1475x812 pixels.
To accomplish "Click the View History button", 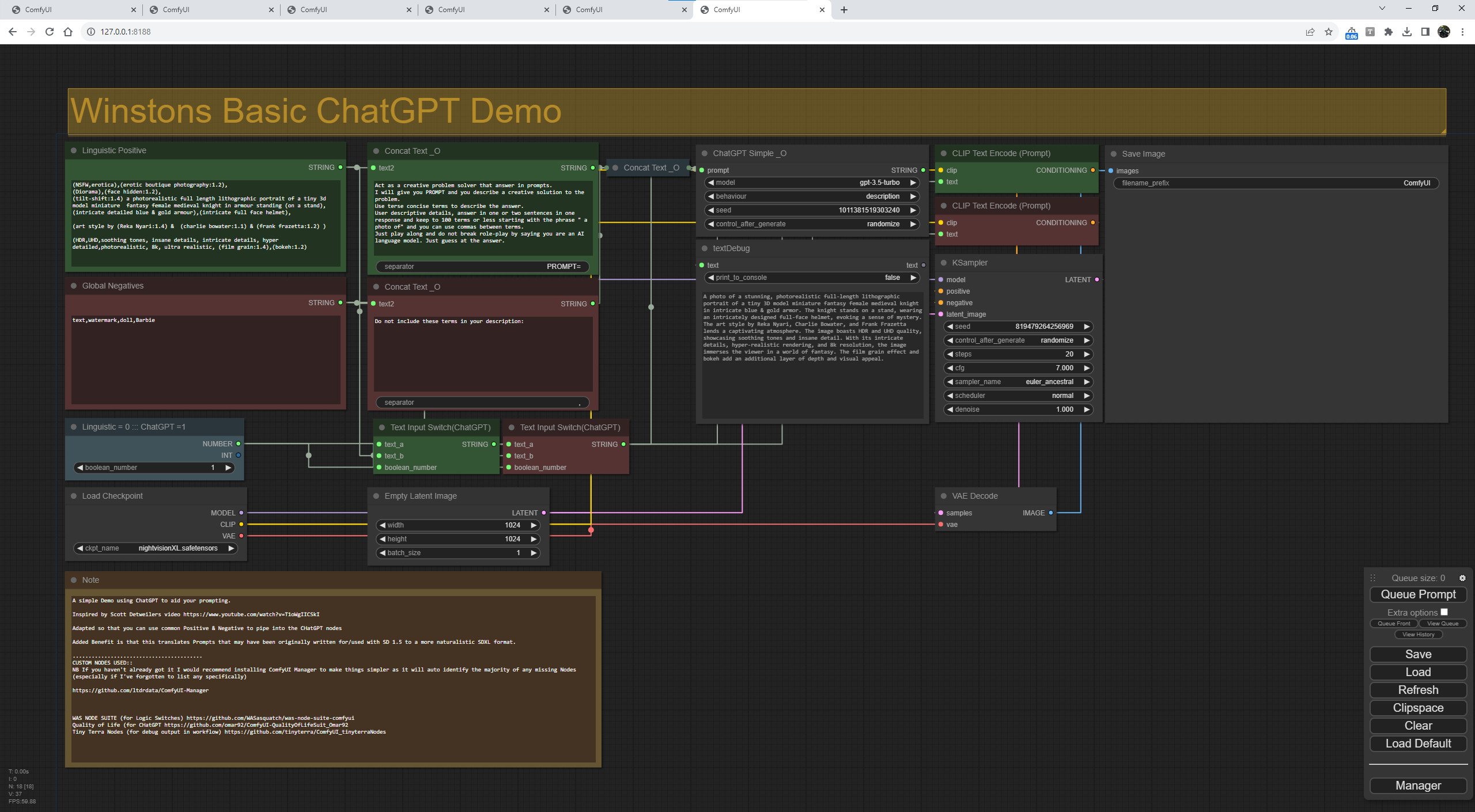I will tap(1418, 635).
